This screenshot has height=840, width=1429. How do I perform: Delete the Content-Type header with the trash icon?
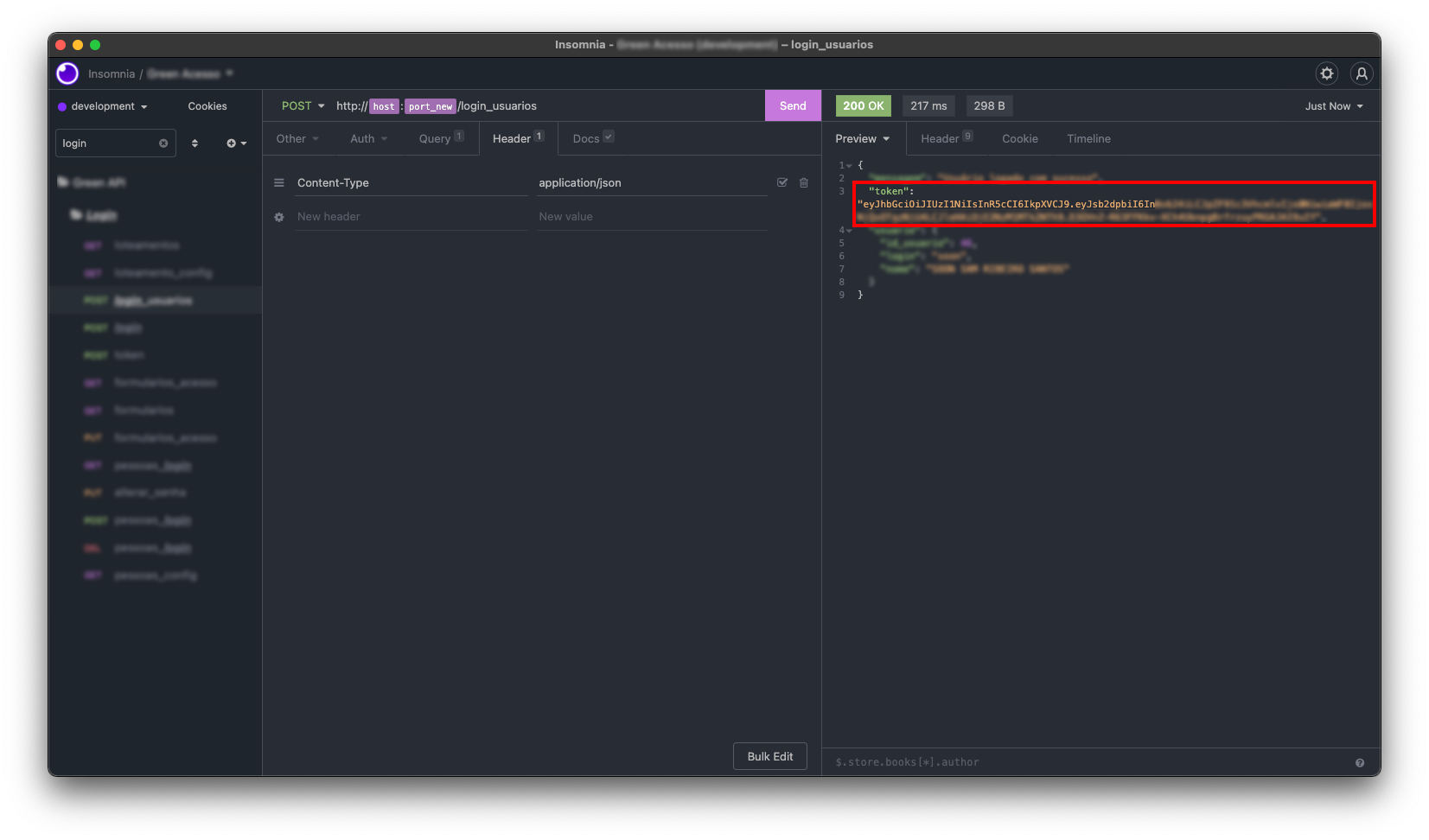[x=804, y=182]
